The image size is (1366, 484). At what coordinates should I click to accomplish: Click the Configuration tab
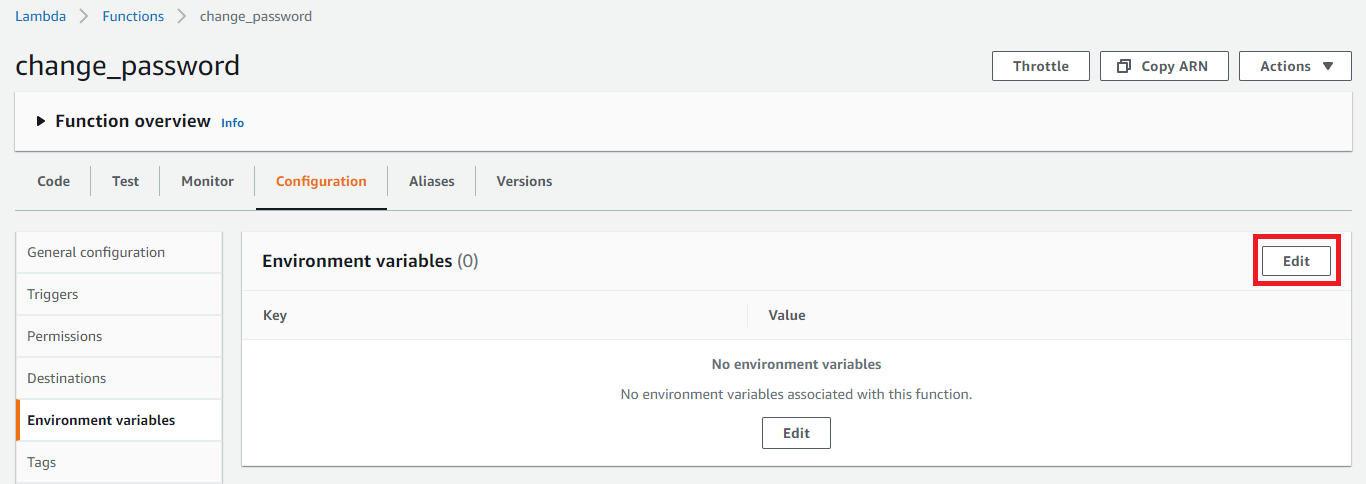coord(321,181)
